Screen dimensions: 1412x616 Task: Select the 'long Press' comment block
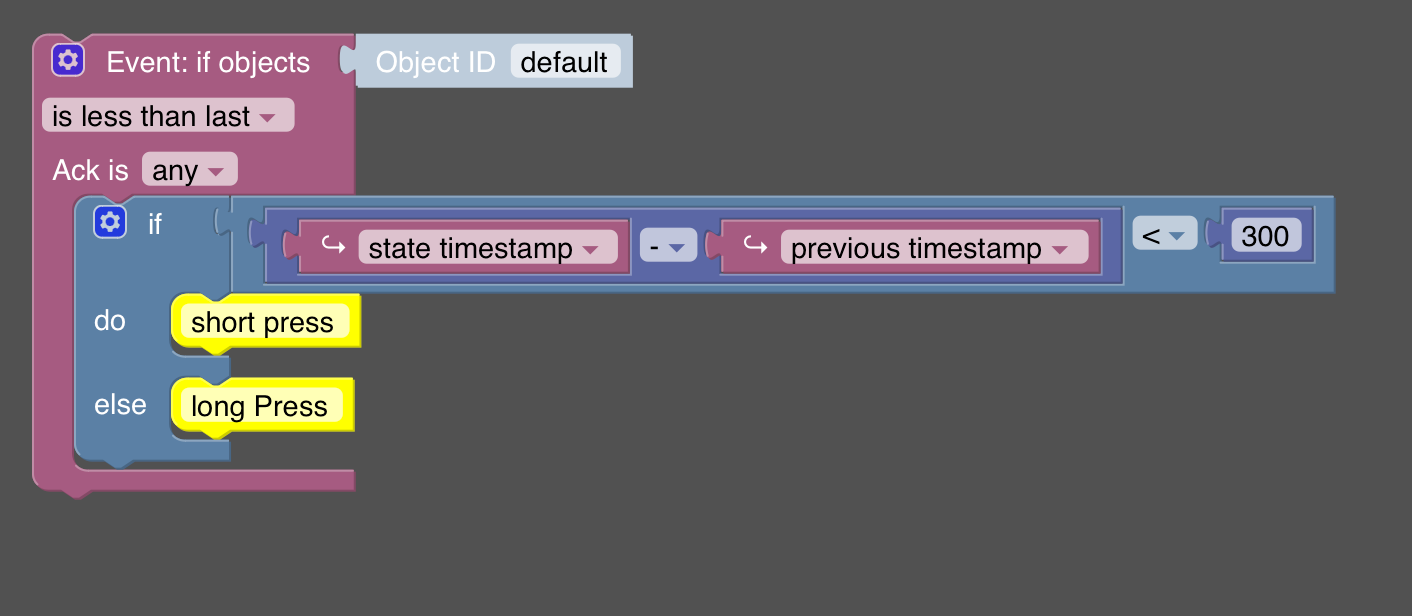(x=259, y=406)
